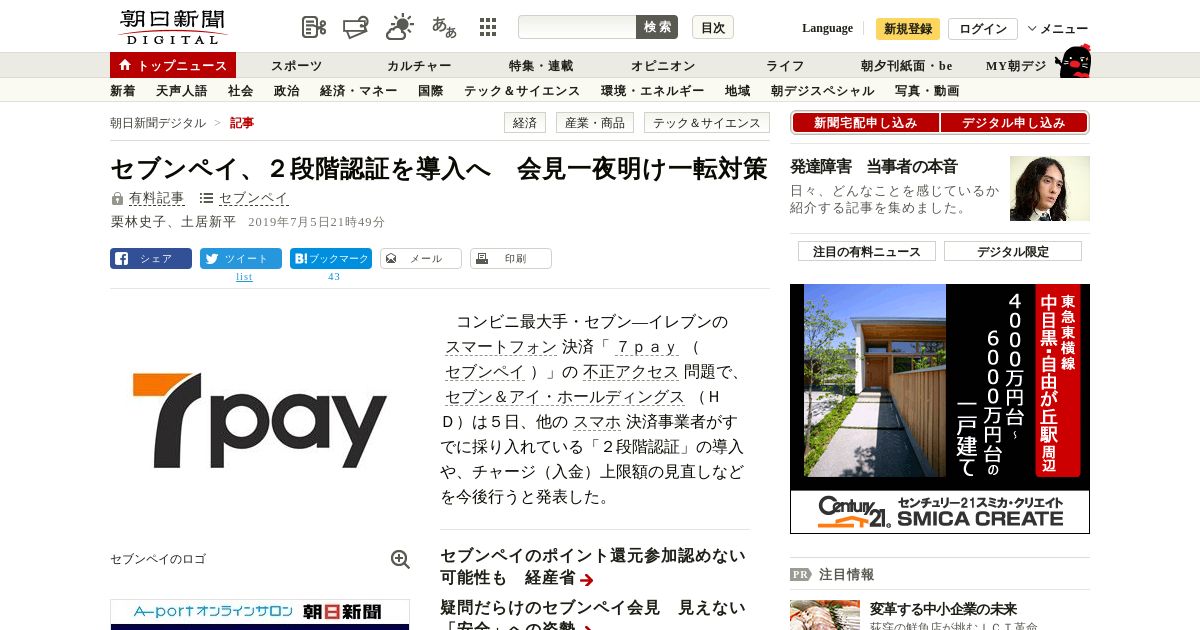Select the カルチャー tab

tap(419, 65)
